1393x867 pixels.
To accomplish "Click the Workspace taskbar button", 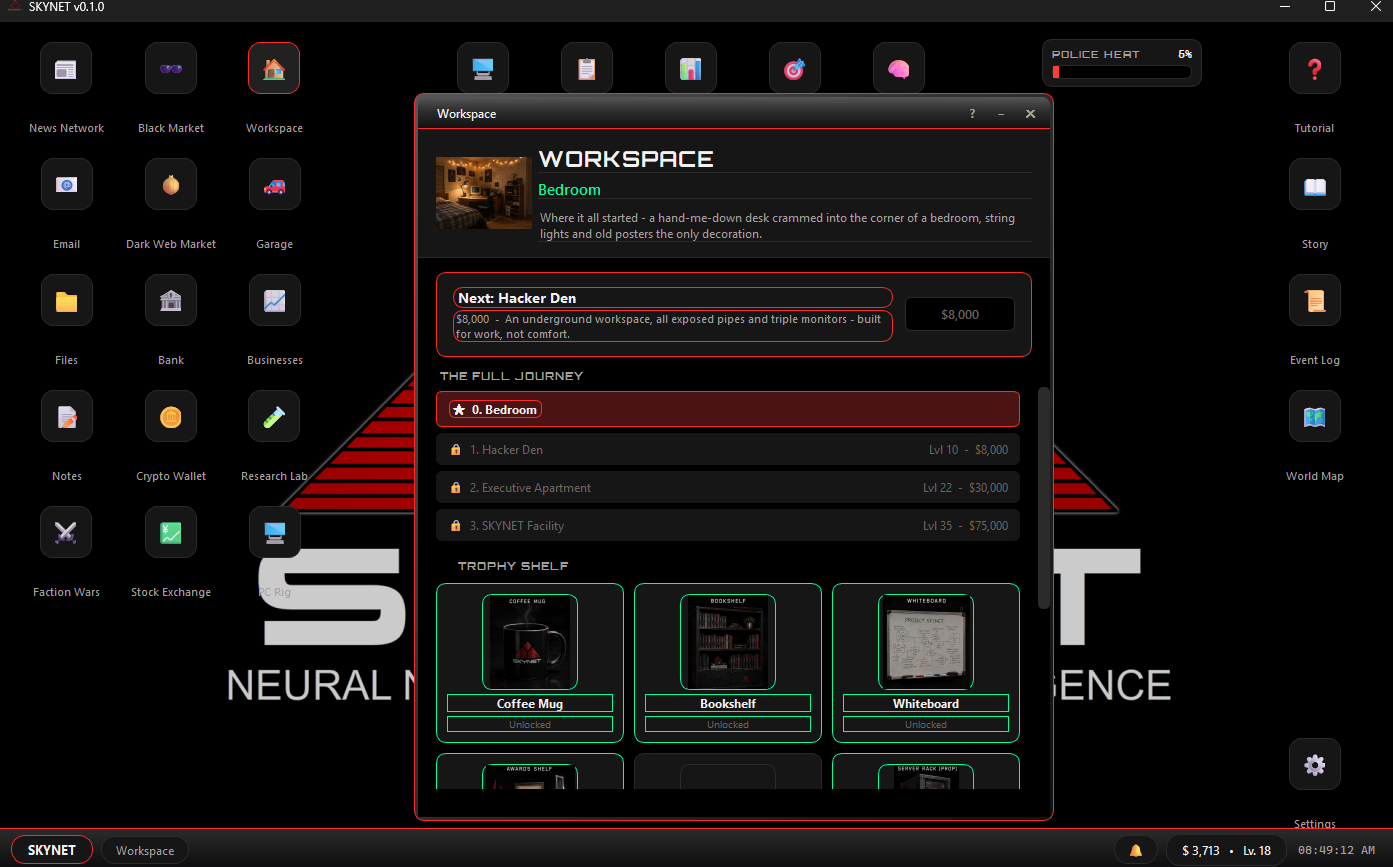I will [x=145, y=851].
